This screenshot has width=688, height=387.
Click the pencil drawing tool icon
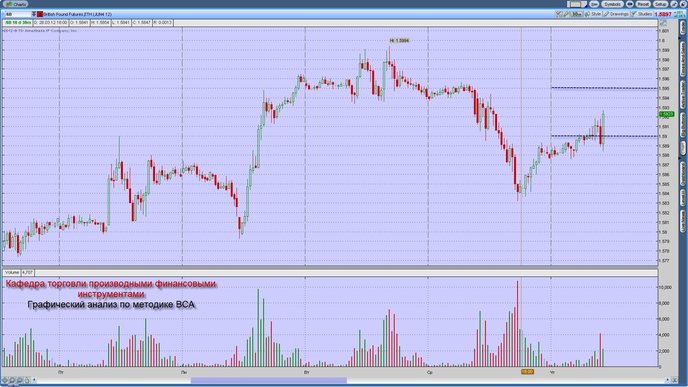tap(566, 14)
